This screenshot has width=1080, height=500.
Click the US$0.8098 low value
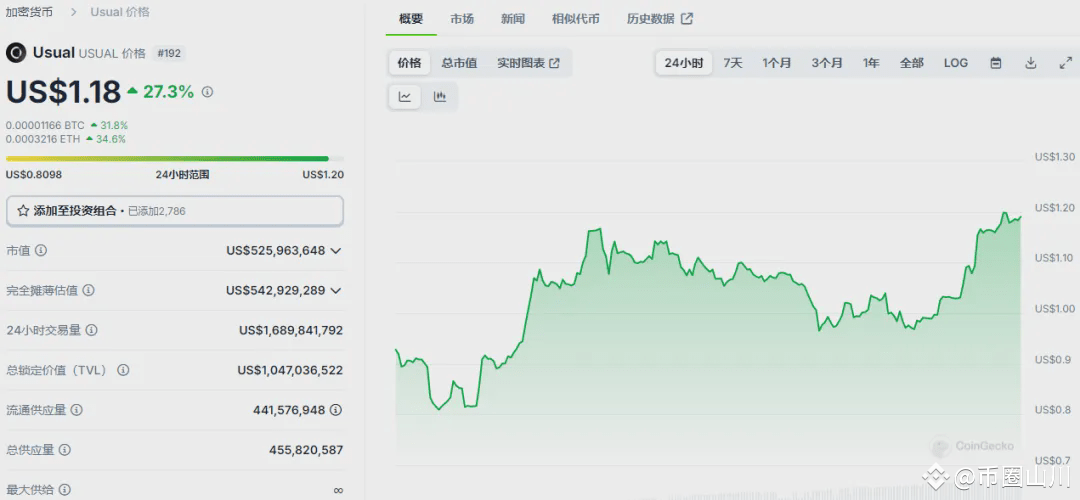tap(34, 175)
